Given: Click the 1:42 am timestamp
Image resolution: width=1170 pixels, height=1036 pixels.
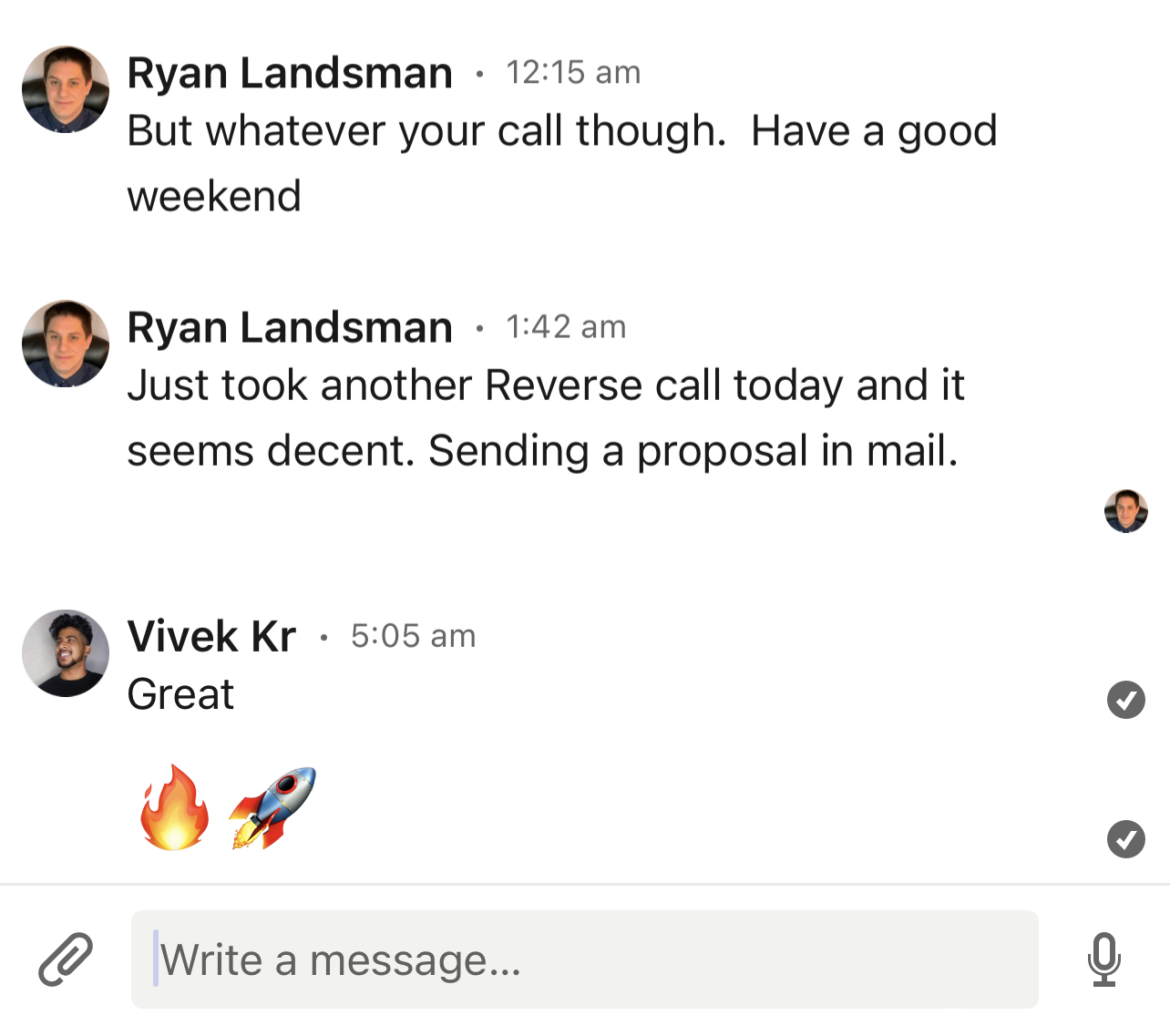Looking at the screenshot, I should [566, 327].
